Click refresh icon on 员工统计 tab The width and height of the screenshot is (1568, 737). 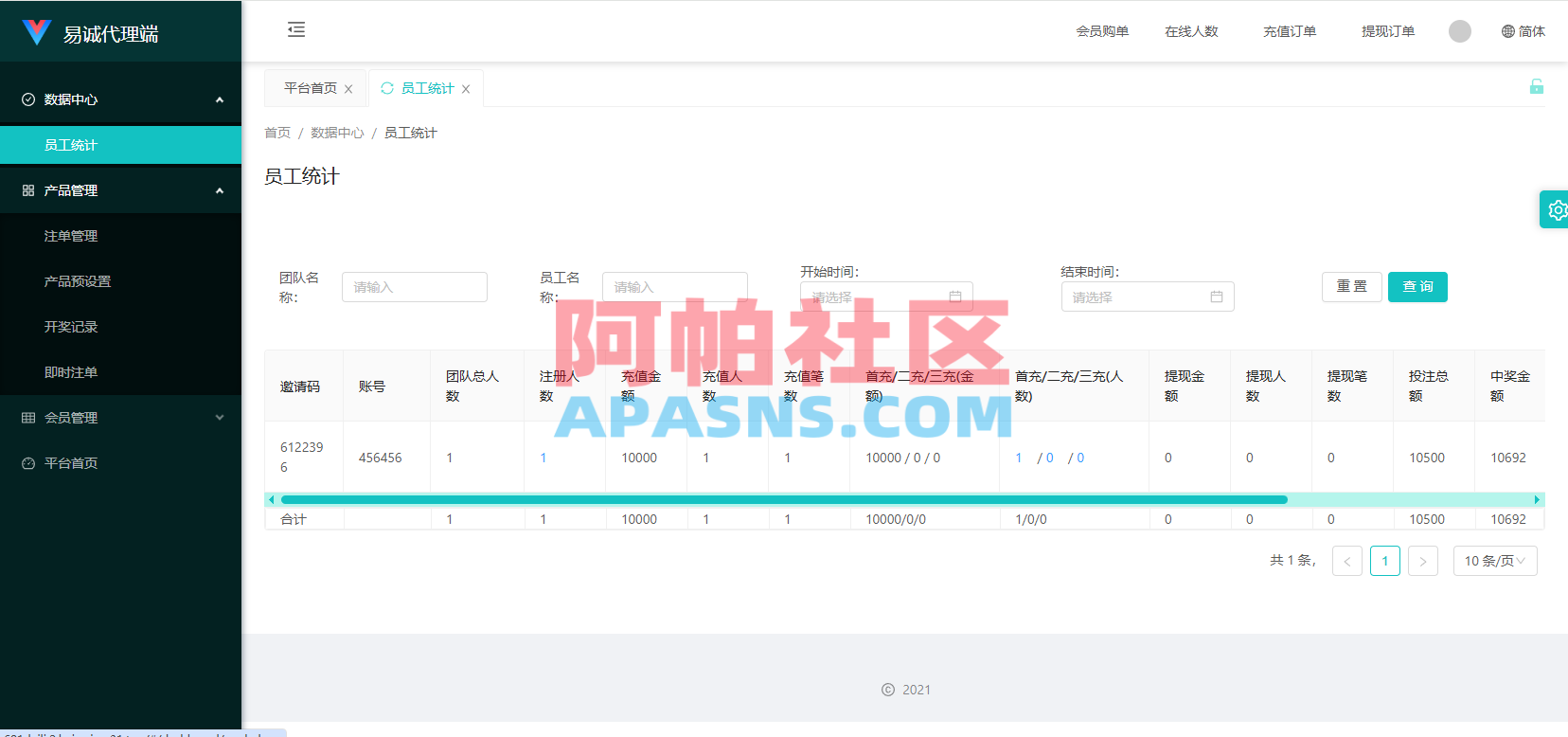(x=387, y=88)
